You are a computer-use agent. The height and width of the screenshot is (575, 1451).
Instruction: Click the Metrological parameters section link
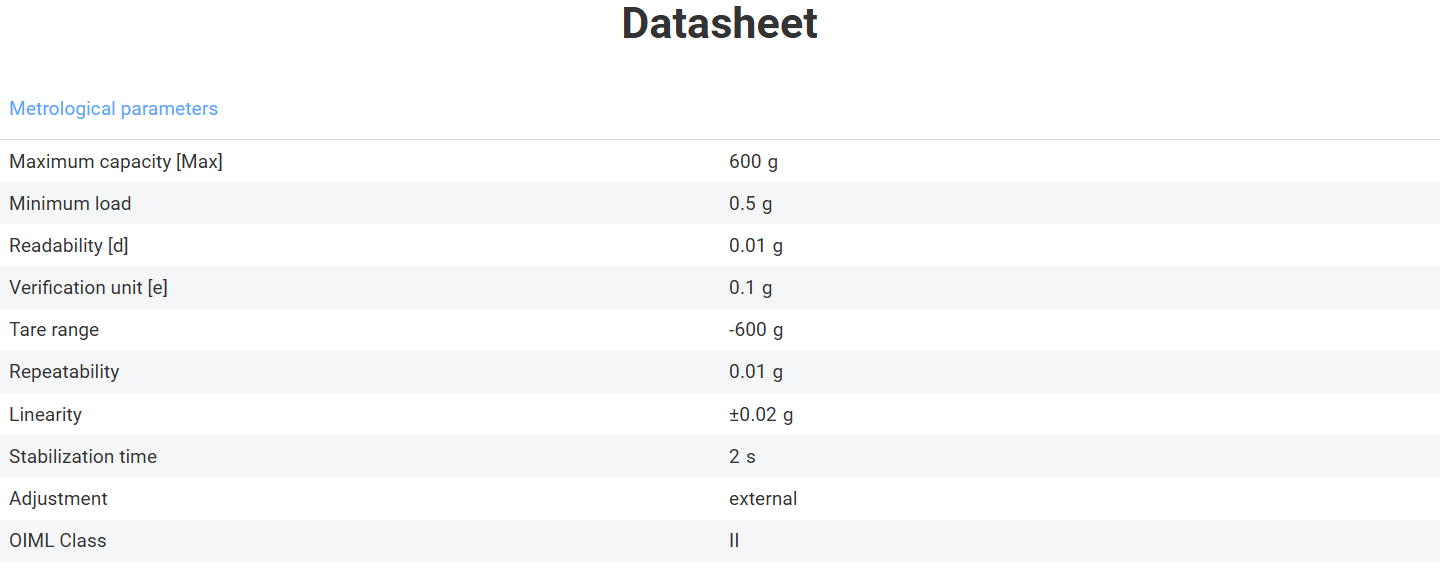[x=113, y=109]
